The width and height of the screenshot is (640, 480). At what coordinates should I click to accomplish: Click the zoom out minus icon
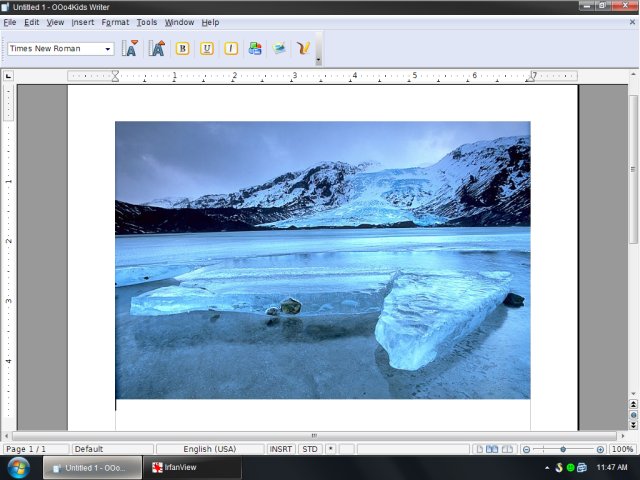click(526, 450)
